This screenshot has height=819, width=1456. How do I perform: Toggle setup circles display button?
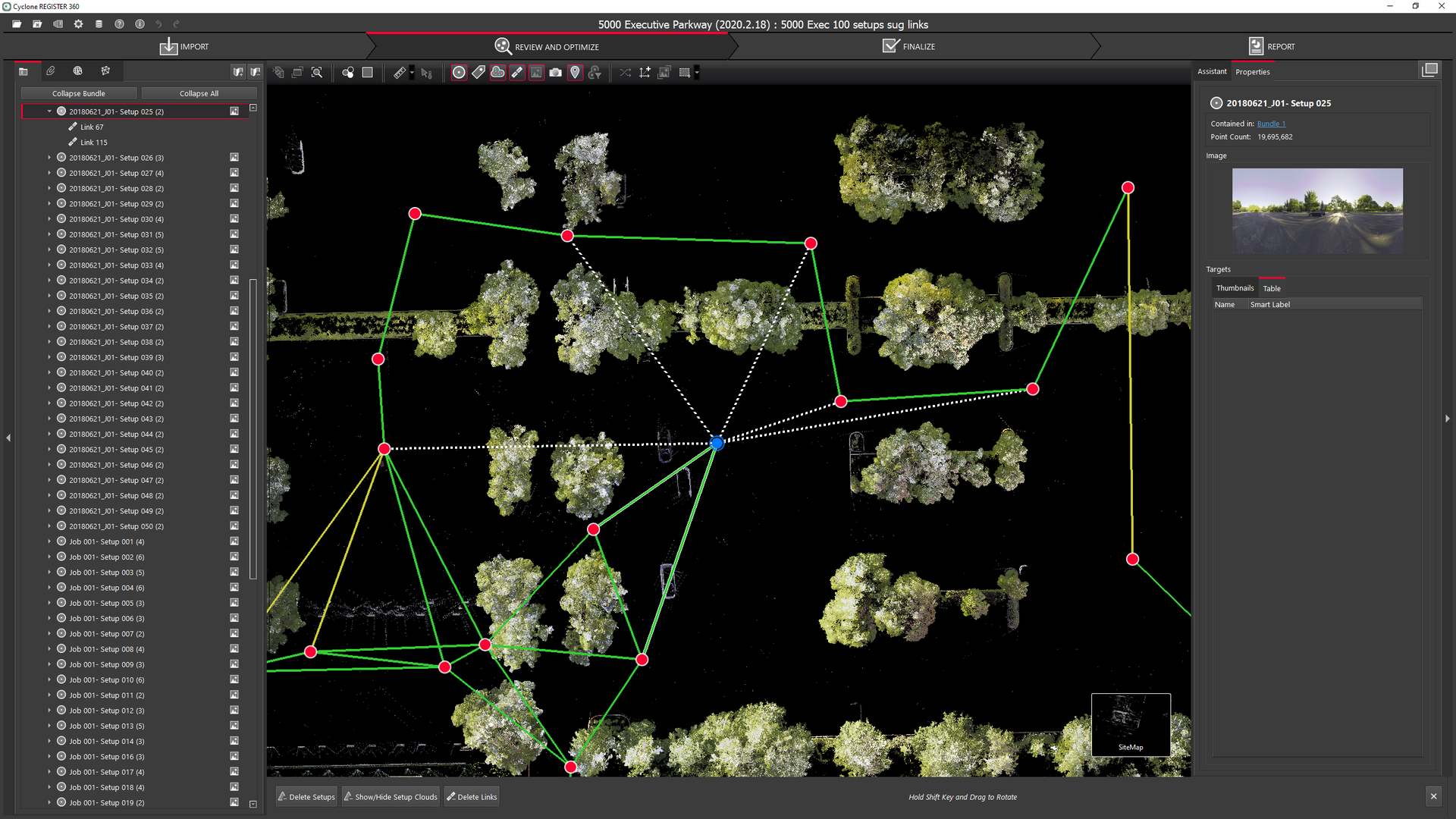[459, 73]
